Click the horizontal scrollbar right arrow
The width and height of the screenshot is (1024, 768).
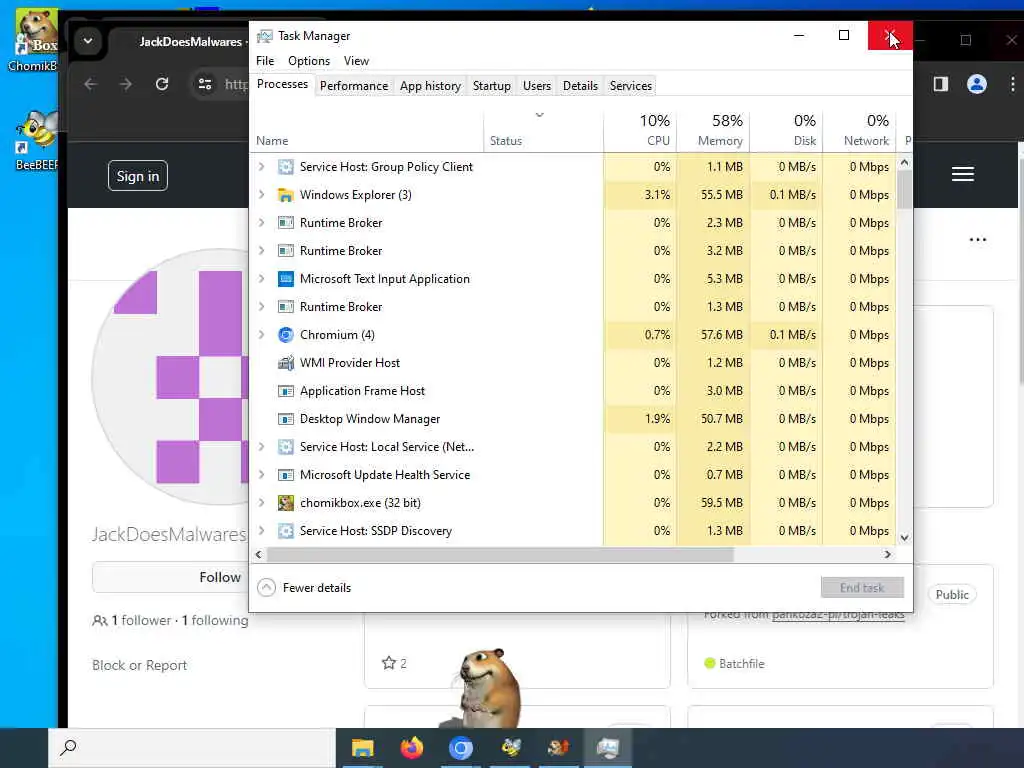(x=888, y=554)
